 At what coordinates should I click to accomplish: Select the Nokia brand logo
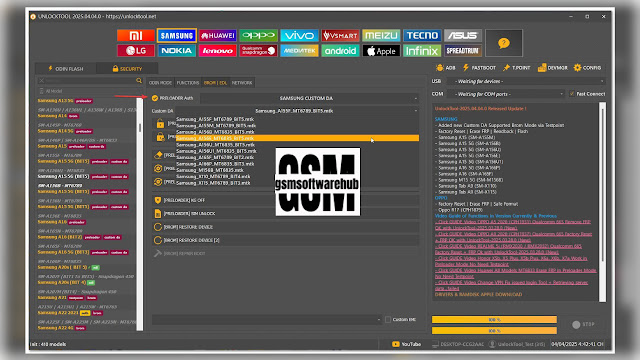(177, 51)
